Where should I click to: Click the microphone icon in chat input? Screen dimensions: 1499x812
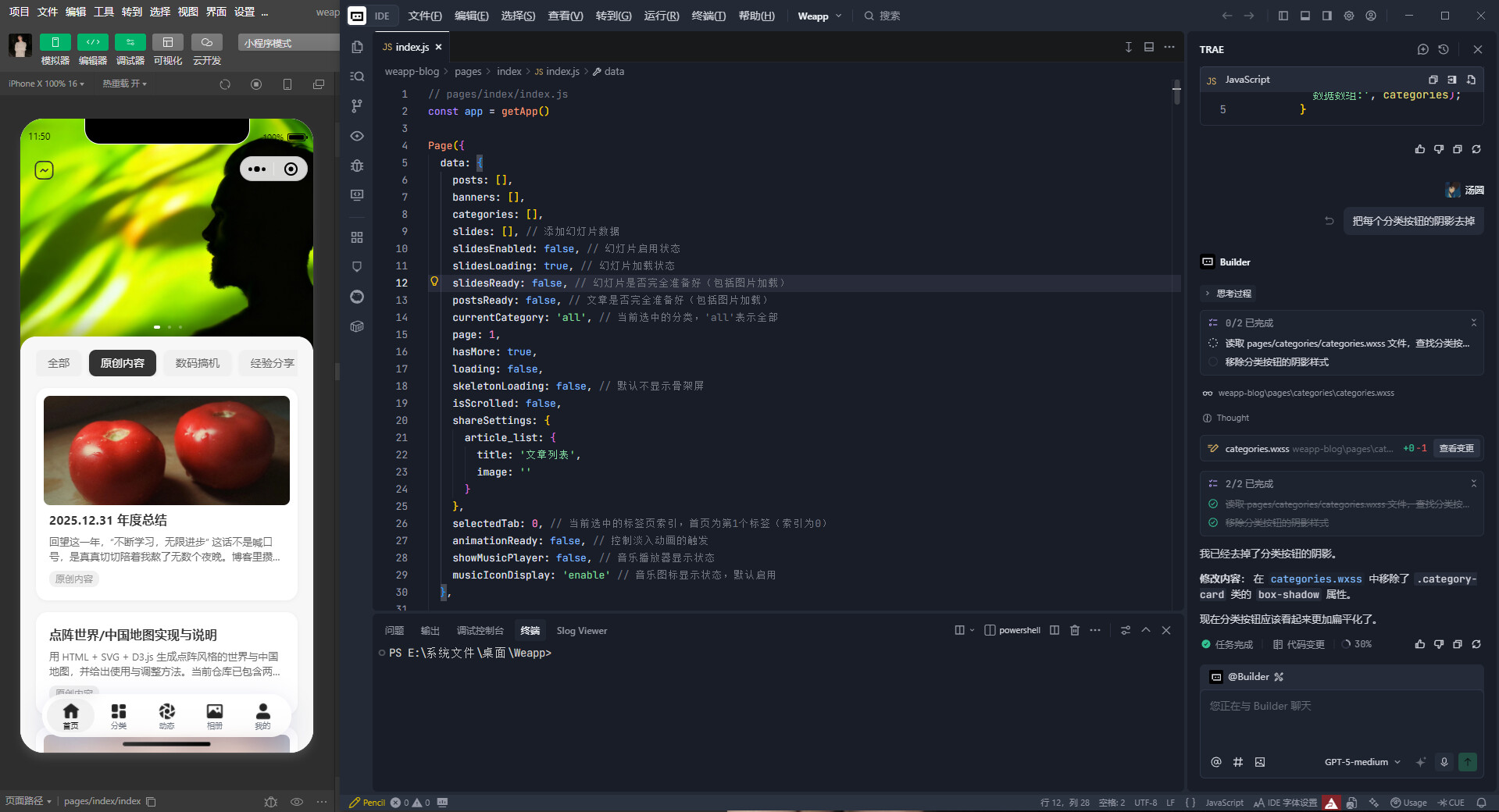(1444, 762)
